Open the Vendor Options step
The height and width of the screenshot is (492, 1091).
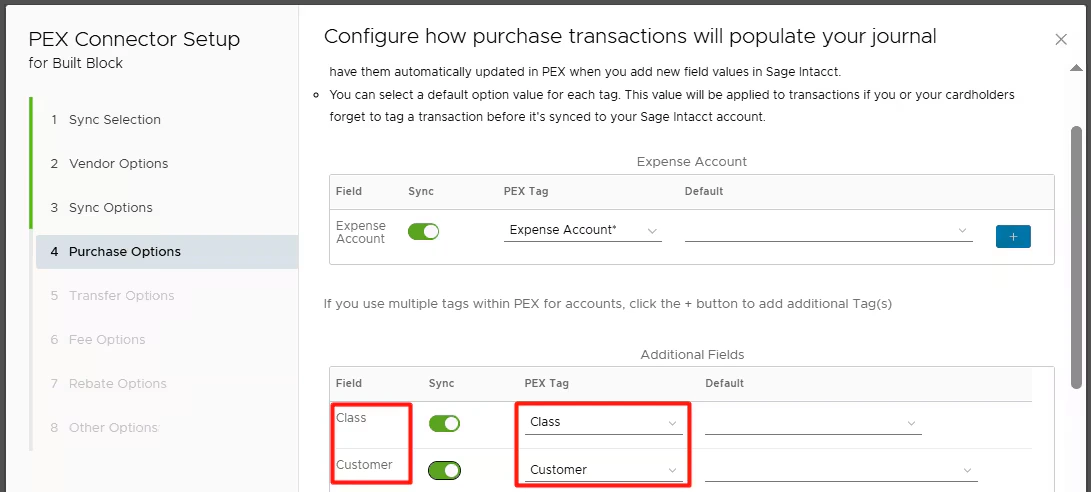(x=118, y=164)
